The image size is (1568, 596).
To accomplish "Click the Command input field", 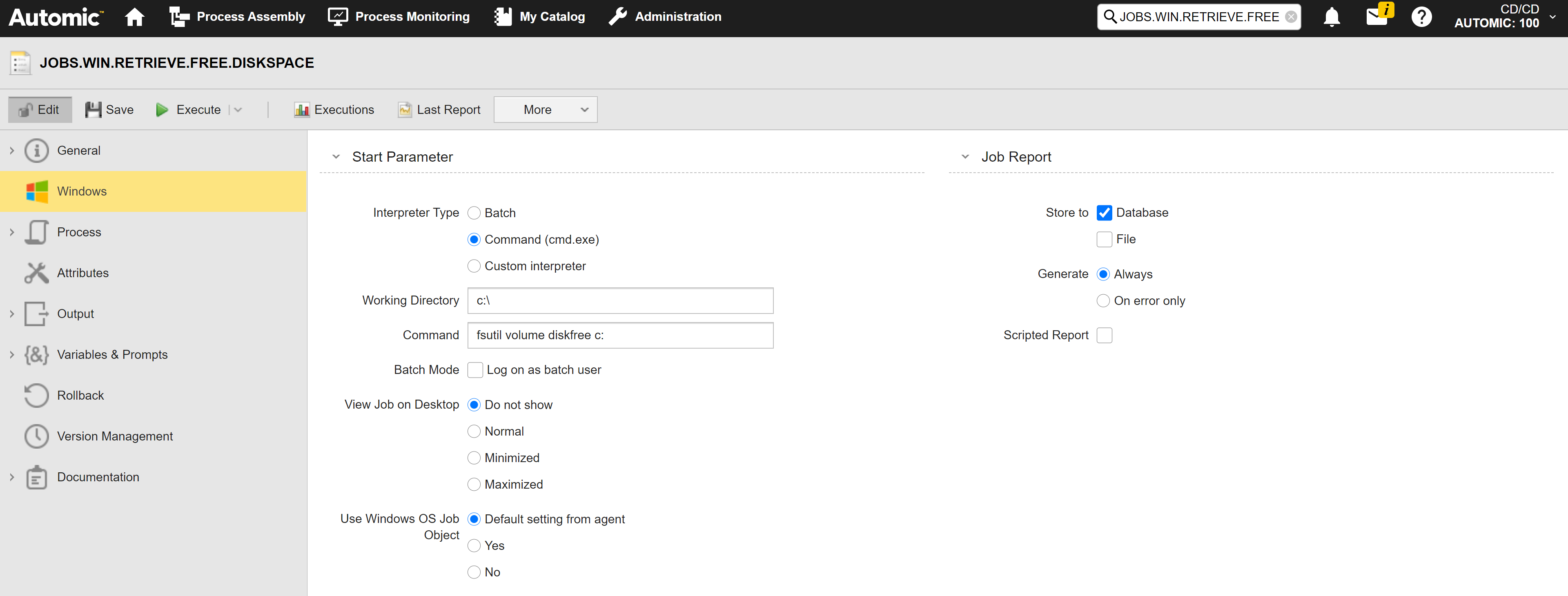I will pos(620,336).
